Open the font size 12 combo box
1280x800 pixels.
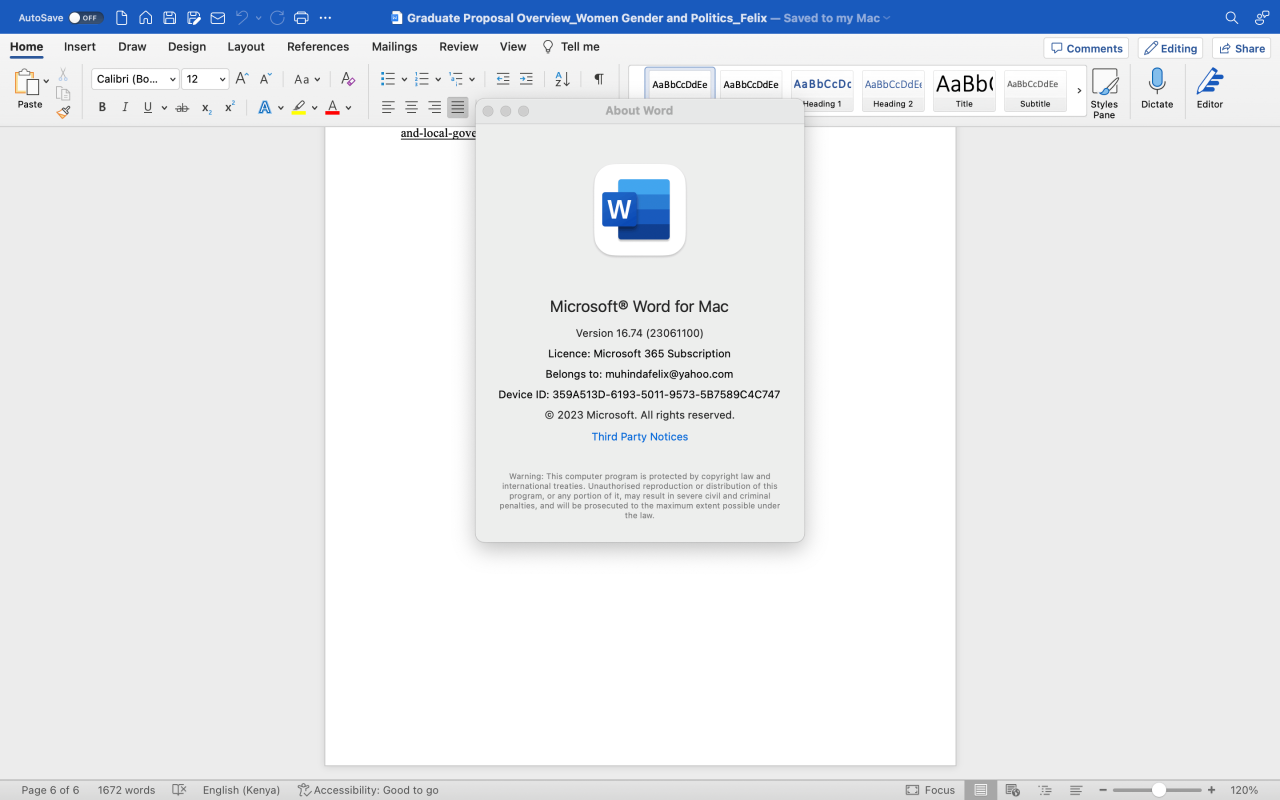point(205,79)
